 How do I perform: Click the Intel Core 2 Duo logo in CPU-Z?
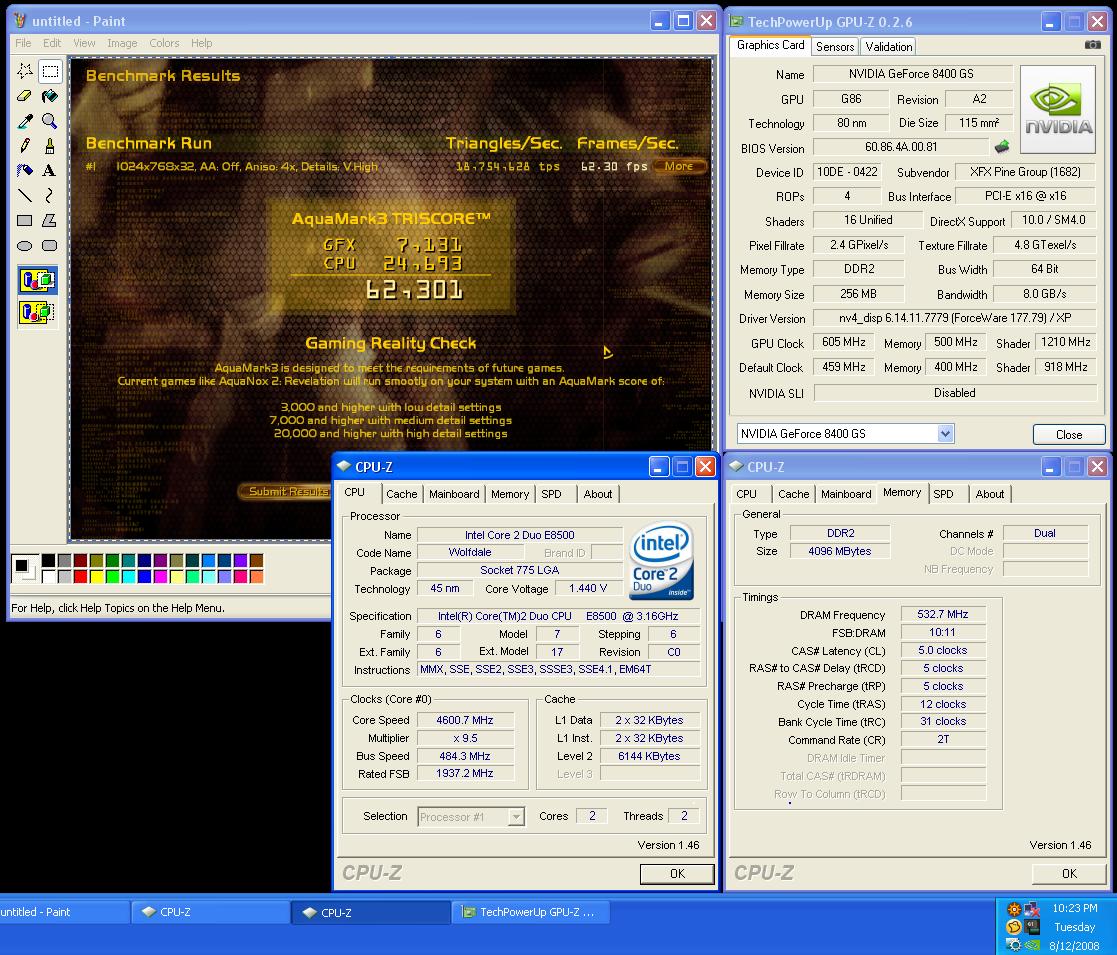(x=662, y=560)
